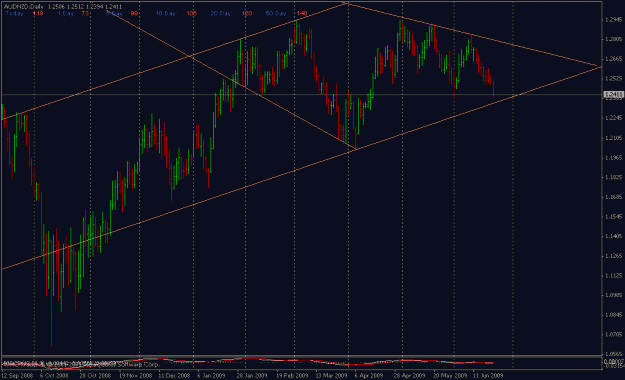This screenshot has width=625, height=380.
Task: Click the 28 Oct 2008 date label
Action: click(95, 376)
